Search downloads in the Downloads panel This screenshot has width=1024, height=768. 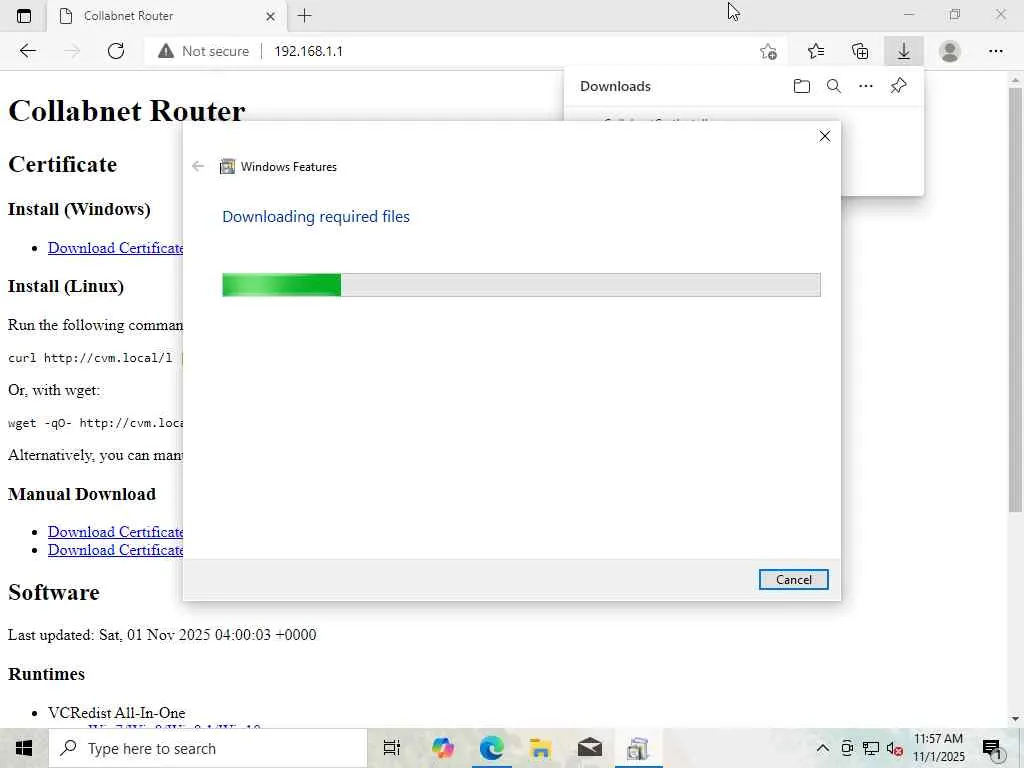coord(834,86)
